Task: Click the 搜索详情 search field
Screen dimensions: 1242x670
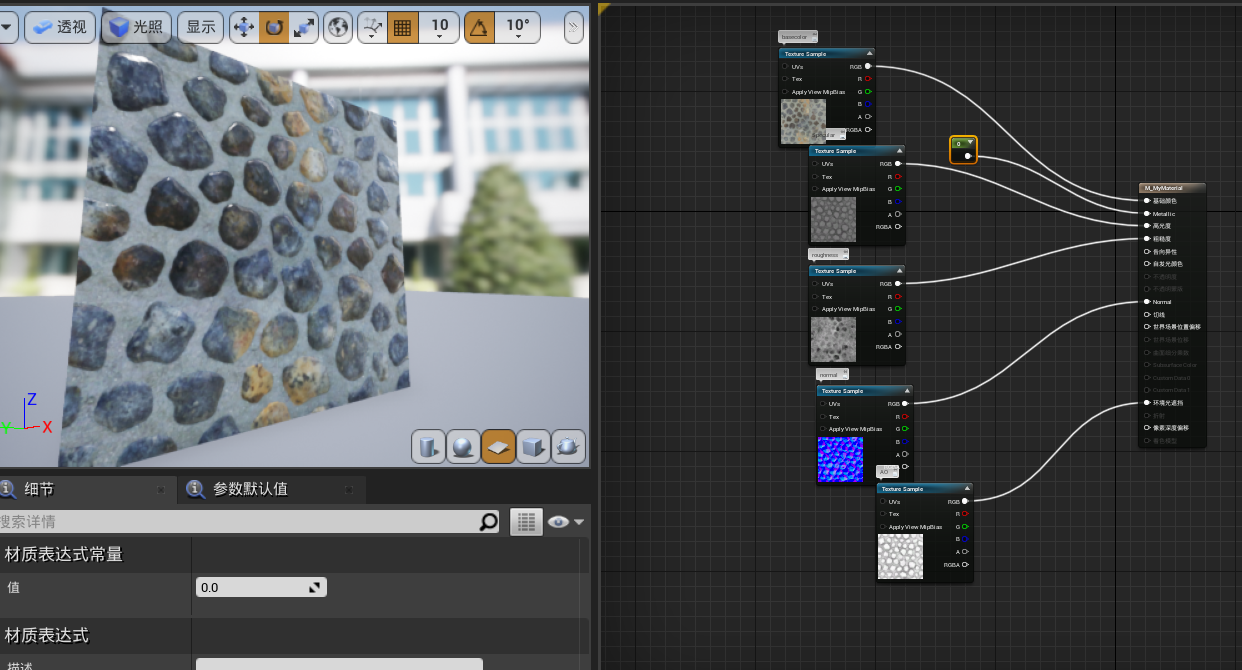Action: click(238, 521)
